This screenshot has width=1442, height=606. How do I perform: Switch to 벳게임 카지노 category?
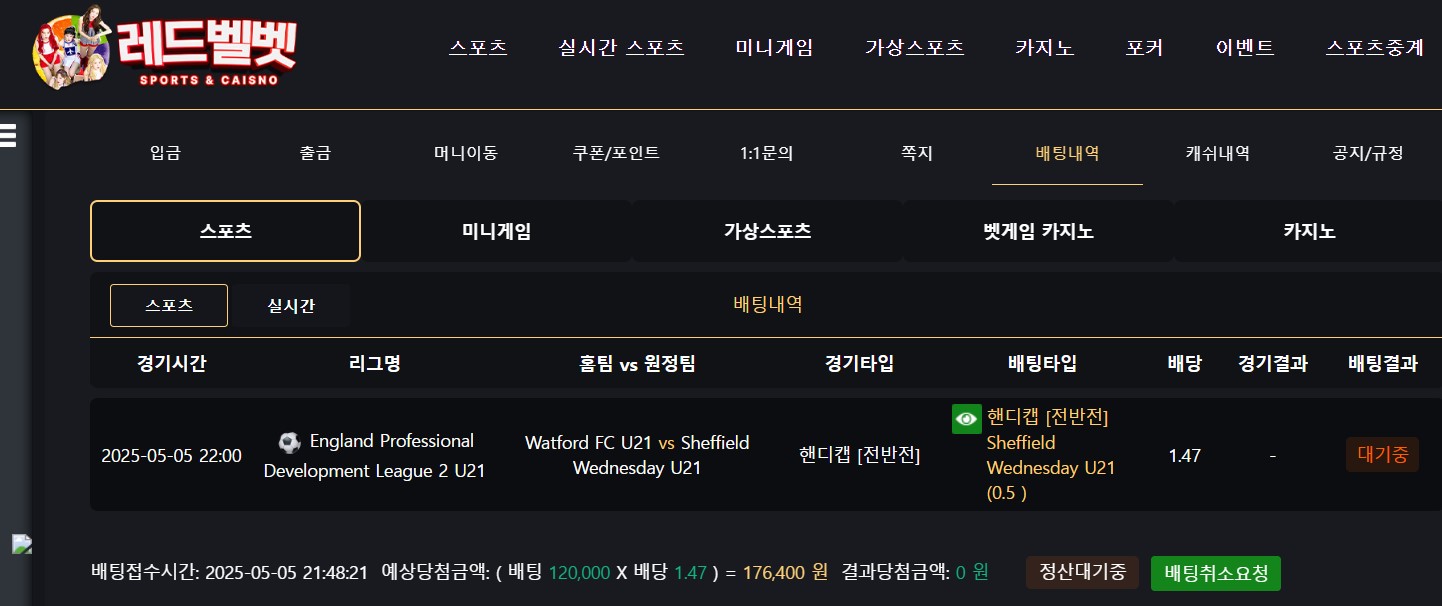1038,231
